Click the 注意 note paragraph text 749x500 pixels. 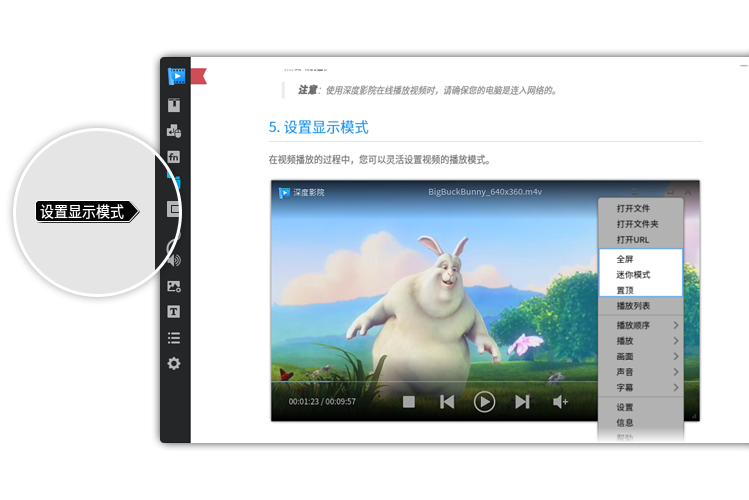428,90
